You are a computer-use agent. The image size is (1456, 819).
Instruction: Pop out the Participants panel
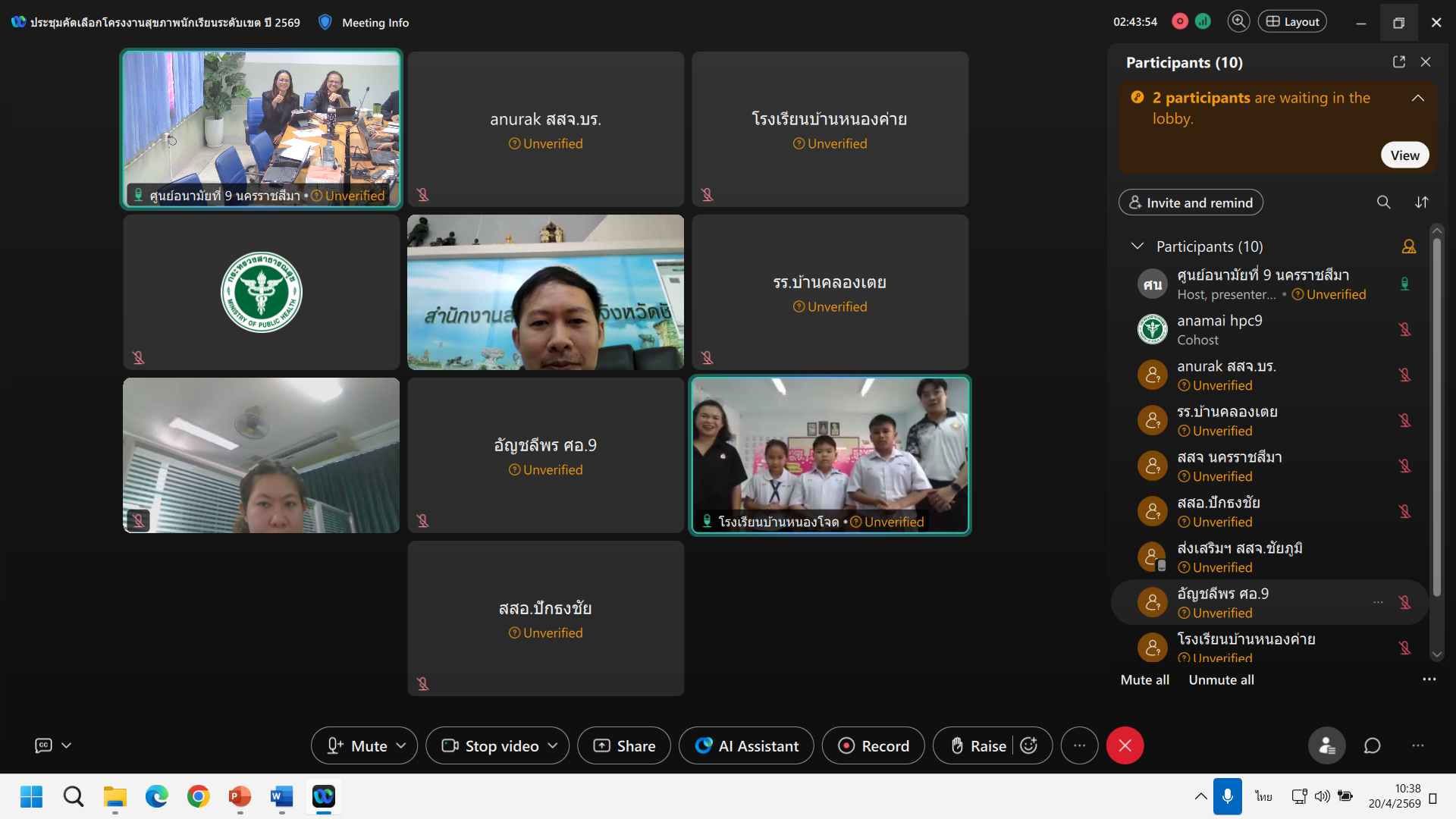tap(1398, 62)
